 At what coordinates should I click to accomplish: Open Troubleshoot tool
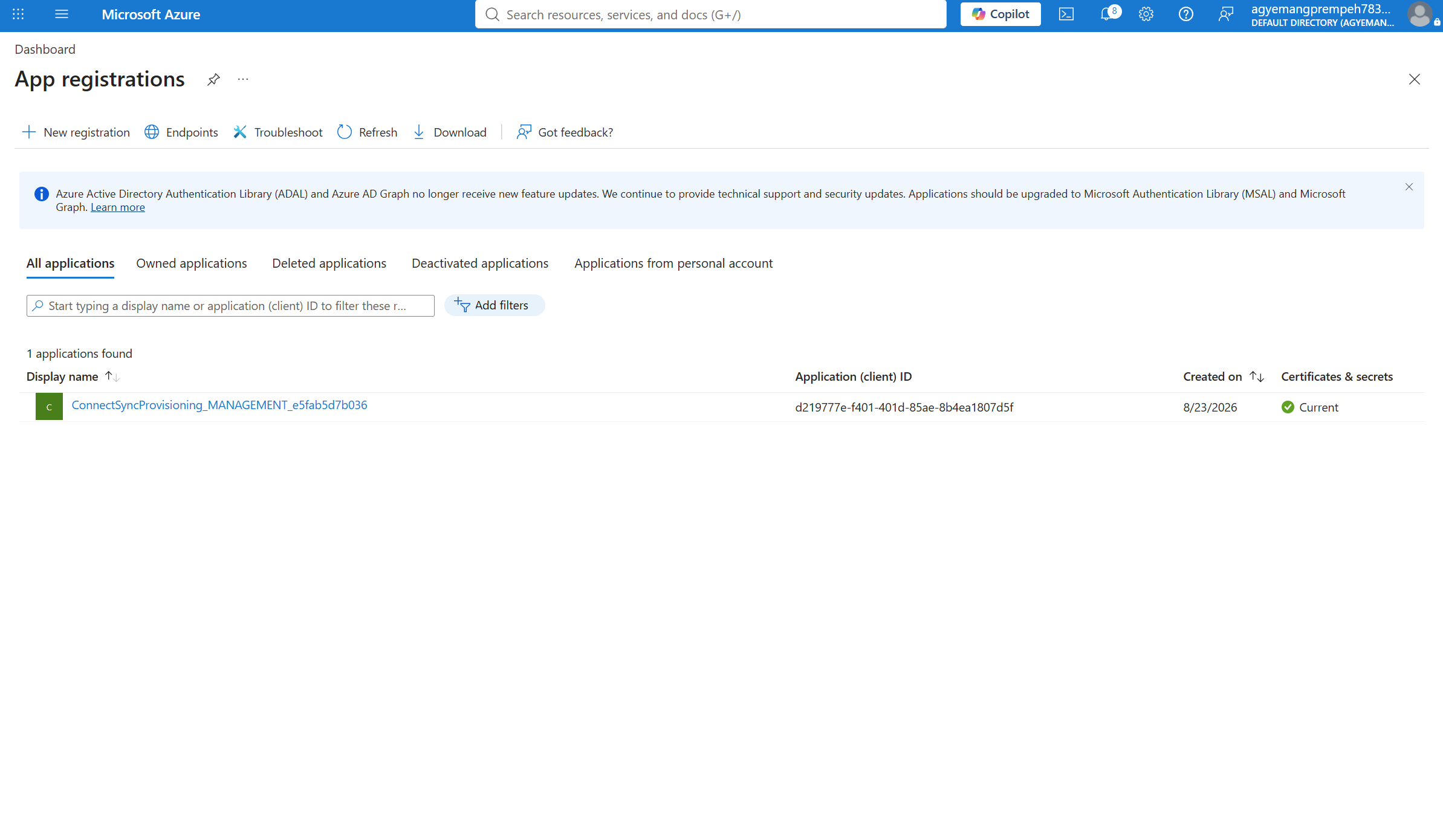click(x=278, y=132)
